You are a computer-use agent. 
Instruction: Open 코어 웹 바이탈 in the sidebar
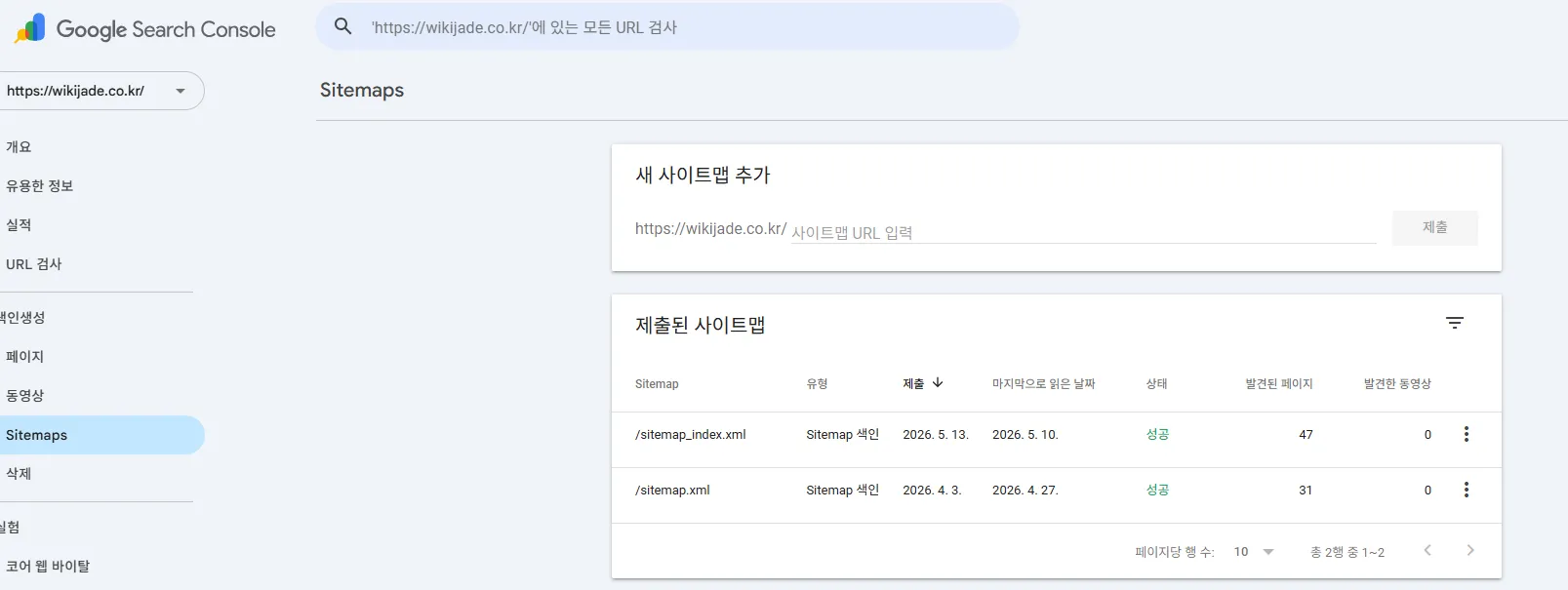47,566
